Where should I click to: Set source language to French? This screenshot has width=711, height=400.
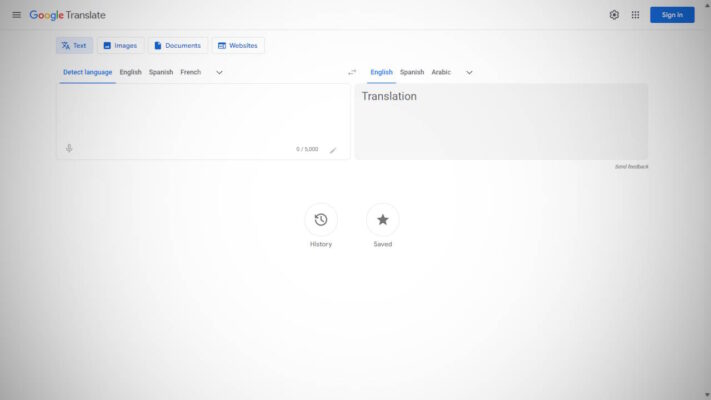click(x=190, y=72)
